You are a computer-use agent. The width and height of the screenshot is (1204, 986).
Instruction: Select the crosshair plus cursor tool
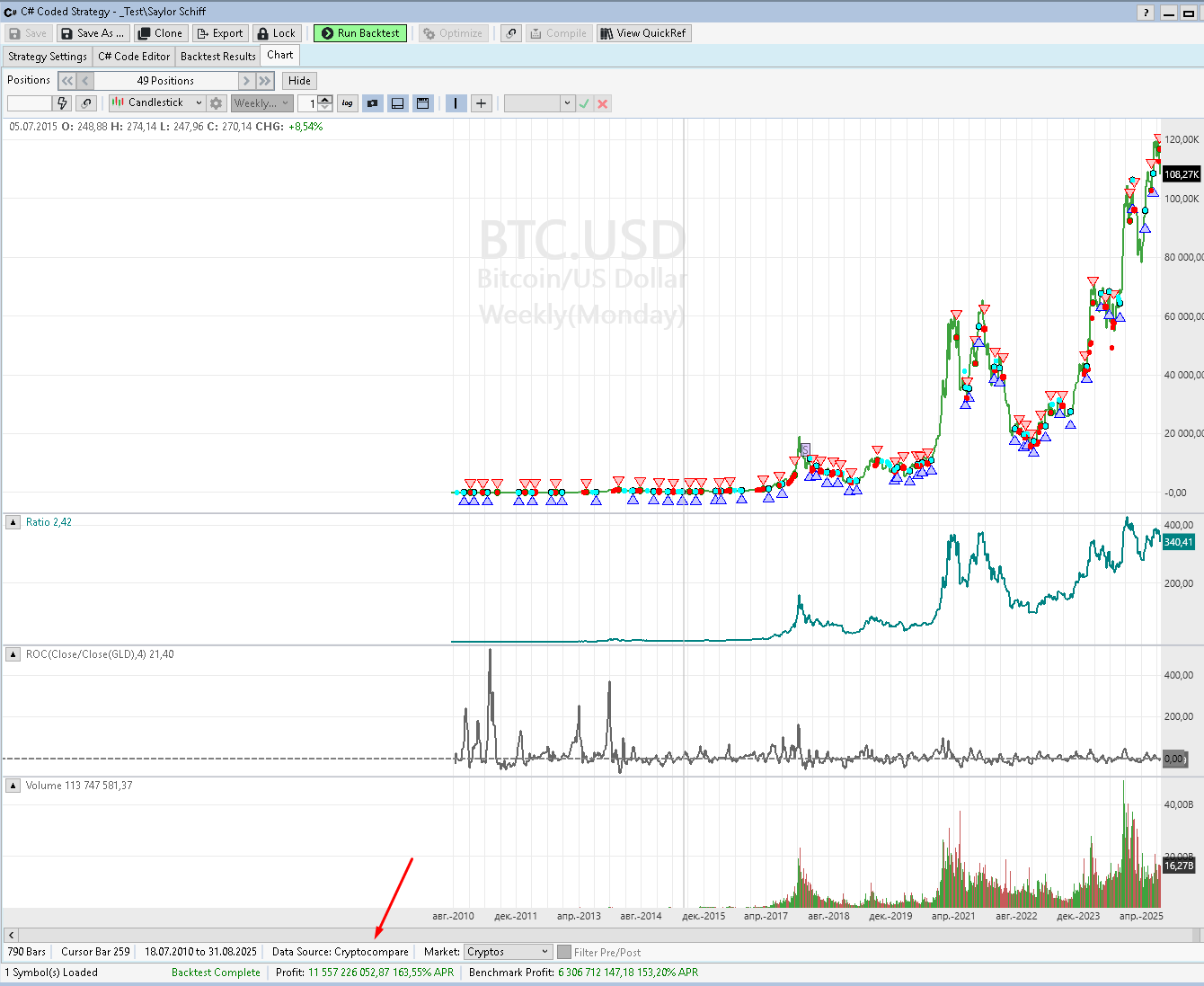482,103
